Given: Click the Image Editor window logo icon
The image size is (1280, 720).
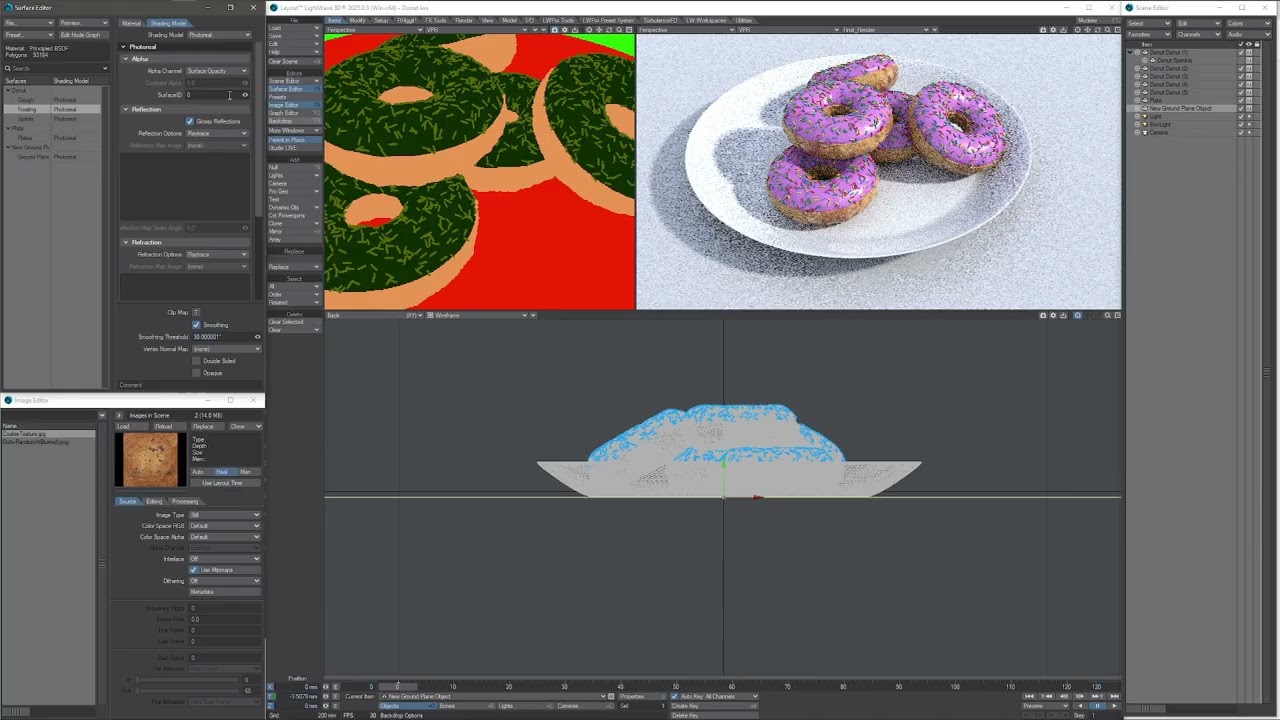Looking at the screenshot, I should (7, 401).
